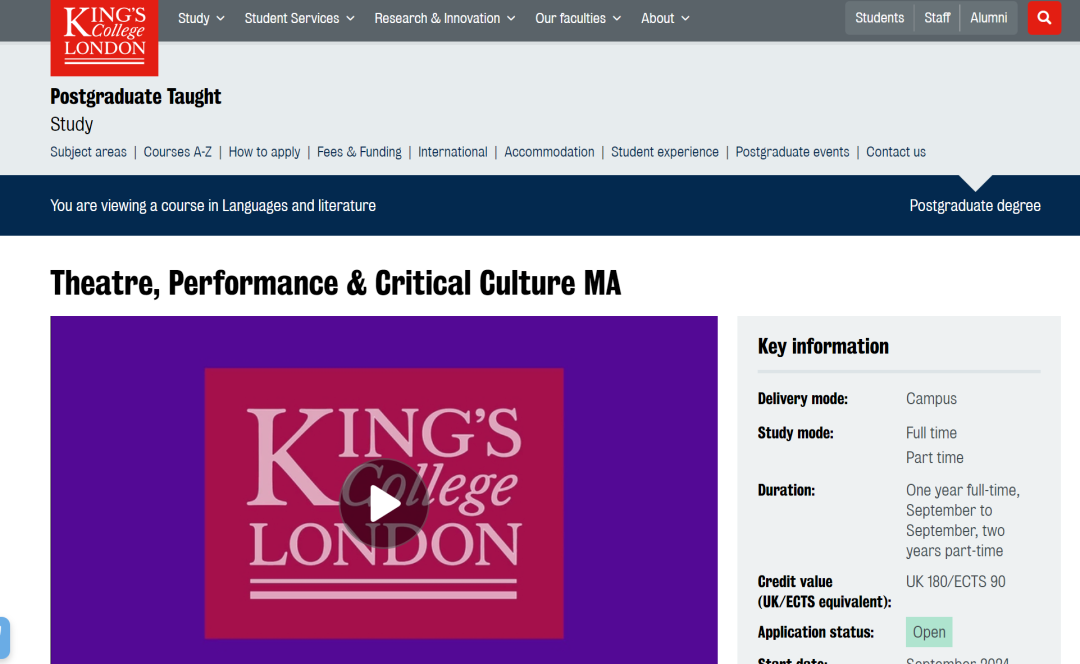Screen dimensions: 1080x664
Task: Click the Postgraduate degree label
Action: pos(975,206)
